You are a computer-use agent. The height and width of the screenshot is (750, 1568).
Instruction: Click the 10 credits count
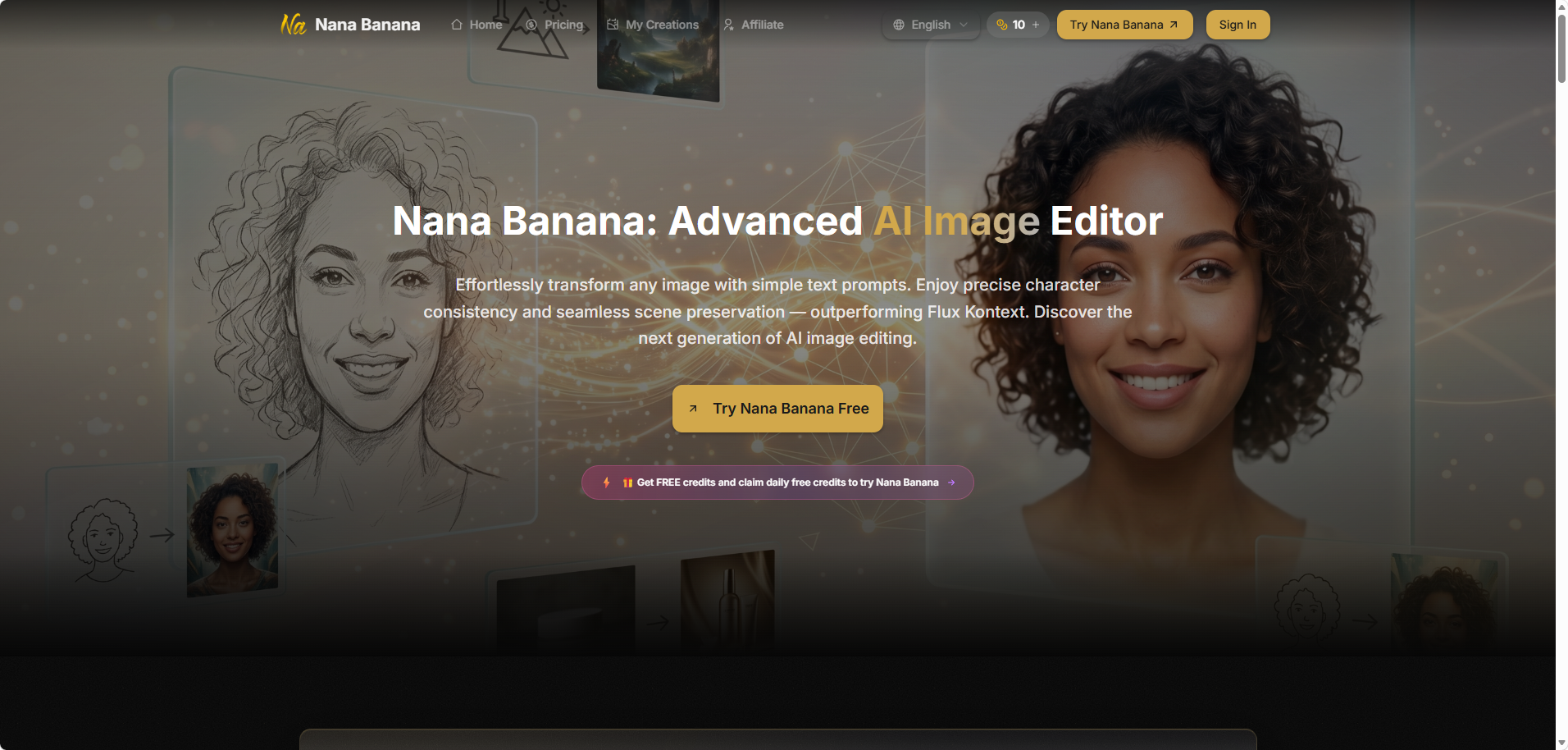pos(1019,25)
